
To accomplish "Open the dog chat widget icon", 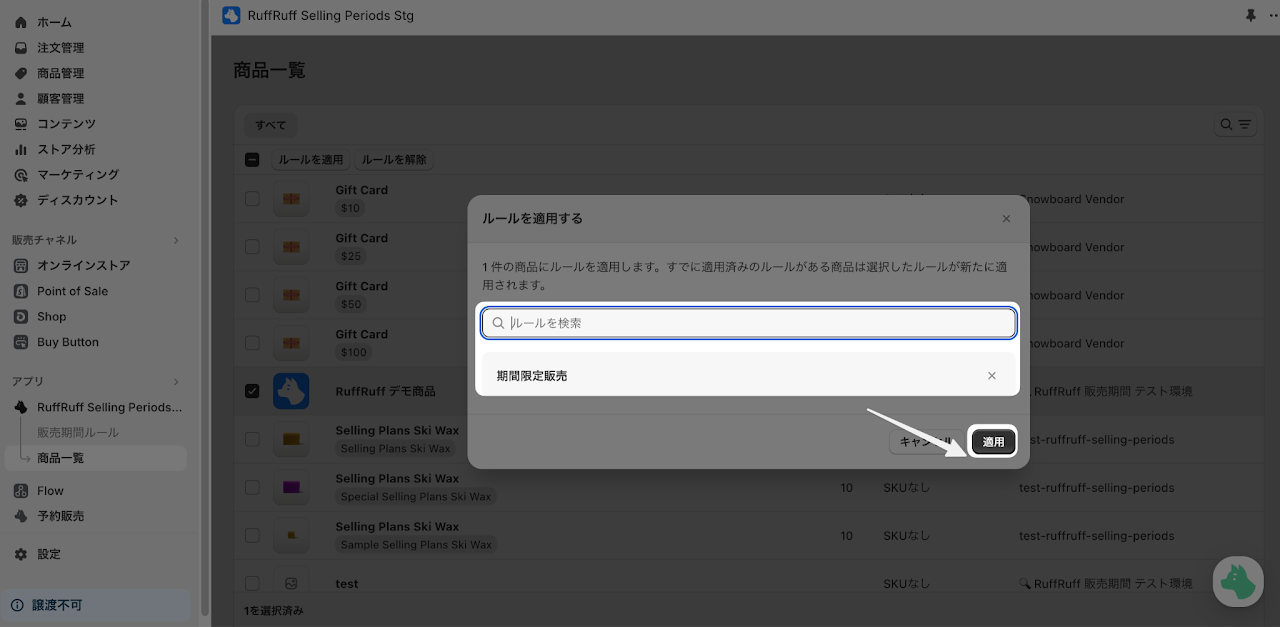I will [x=1238, y=581].
